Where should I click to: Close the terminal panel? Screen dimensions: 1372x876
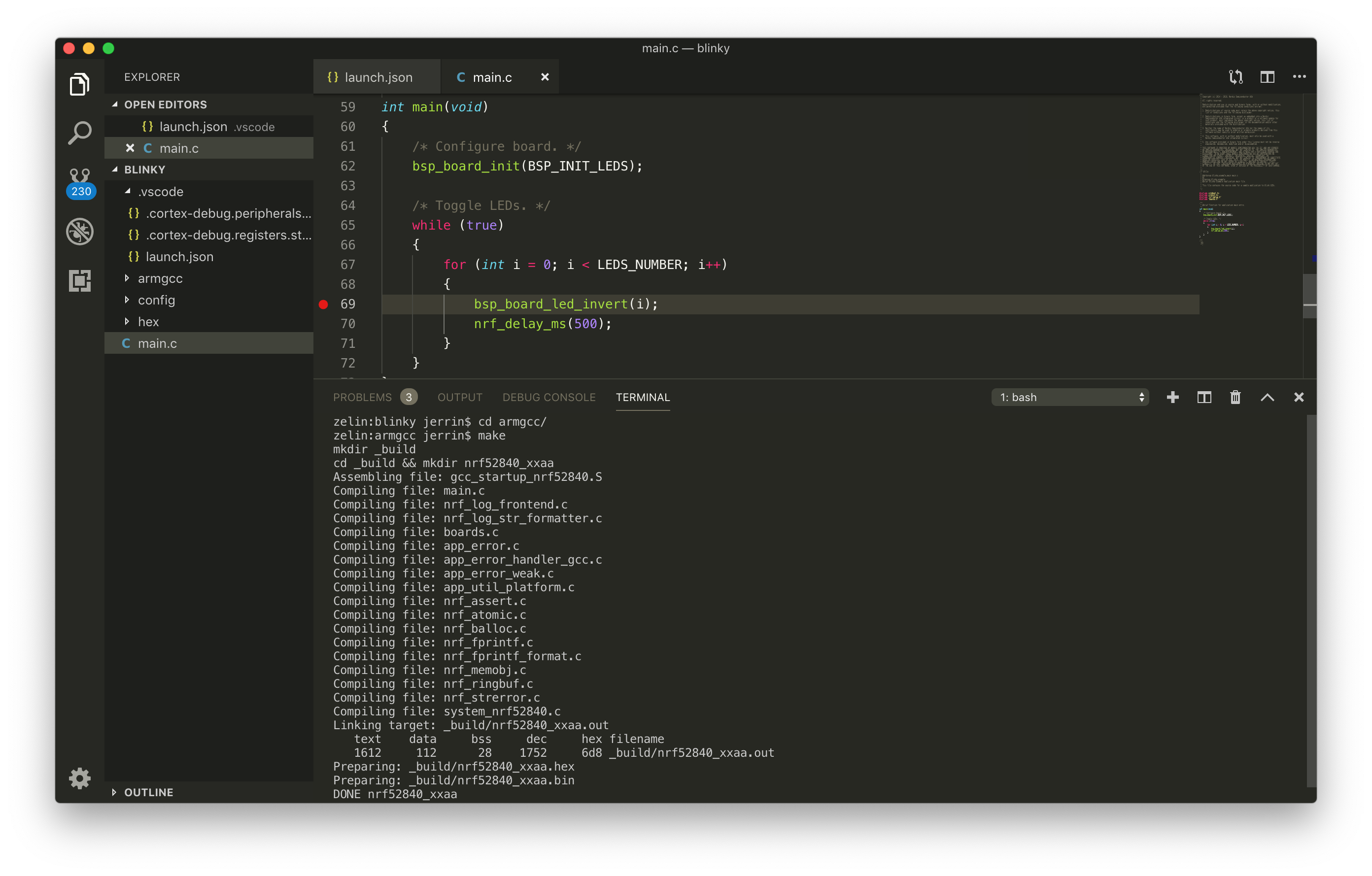(1299, 397)
